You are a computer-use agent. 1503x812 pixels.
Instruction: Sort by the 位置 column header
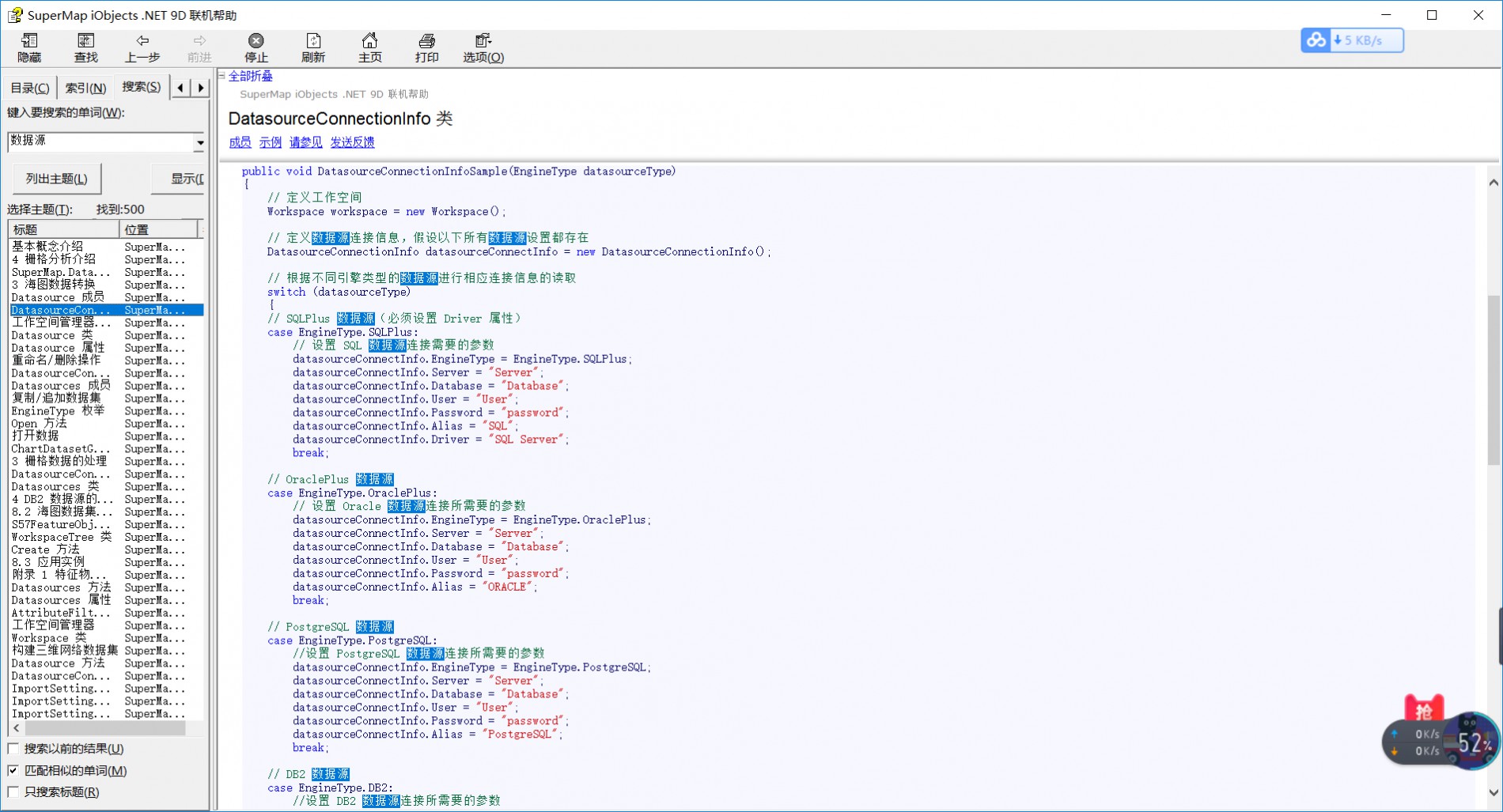(158, 229)
